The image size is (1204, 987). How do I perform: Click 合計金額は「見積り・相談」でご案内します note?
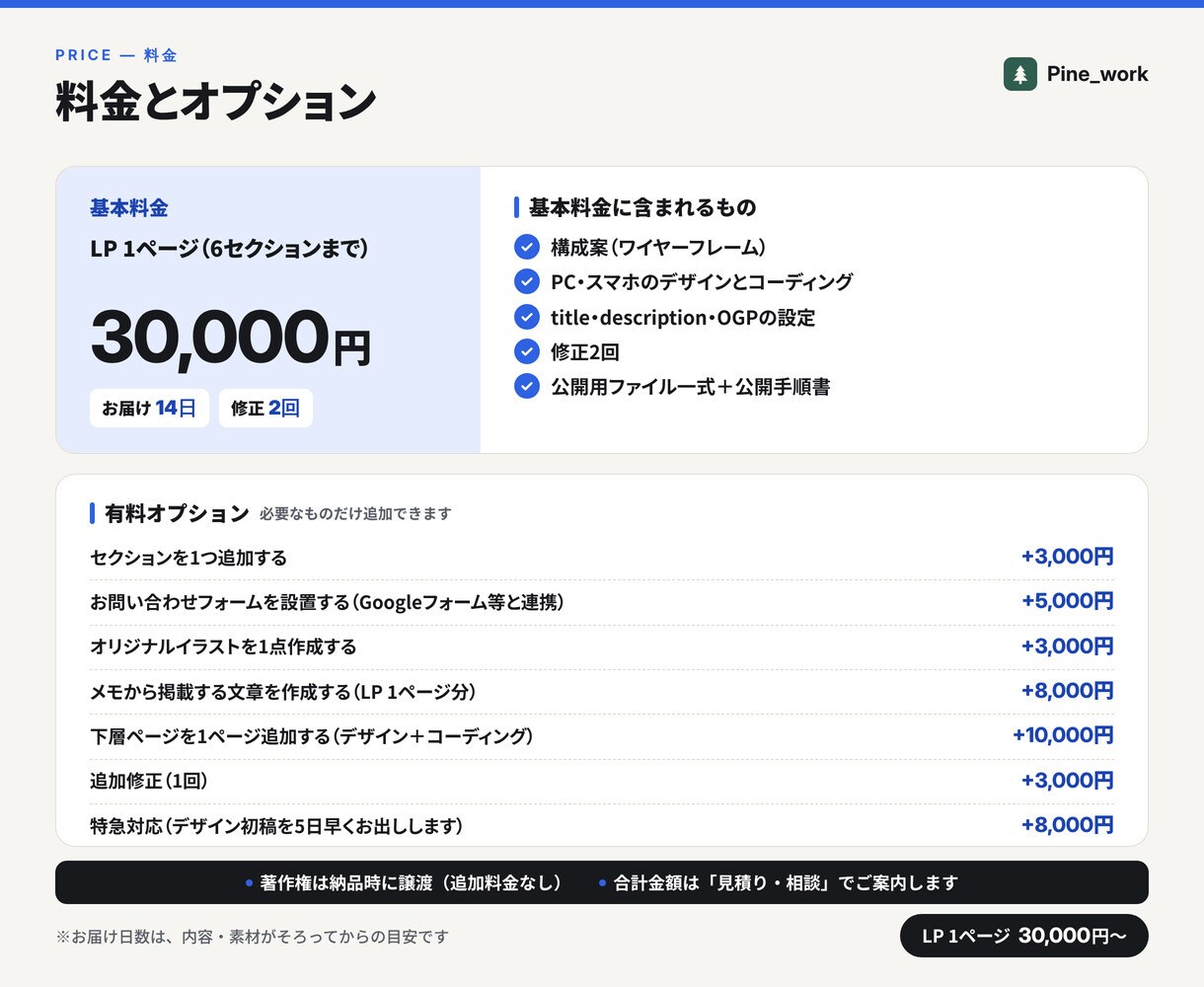[x=786, y=882]
